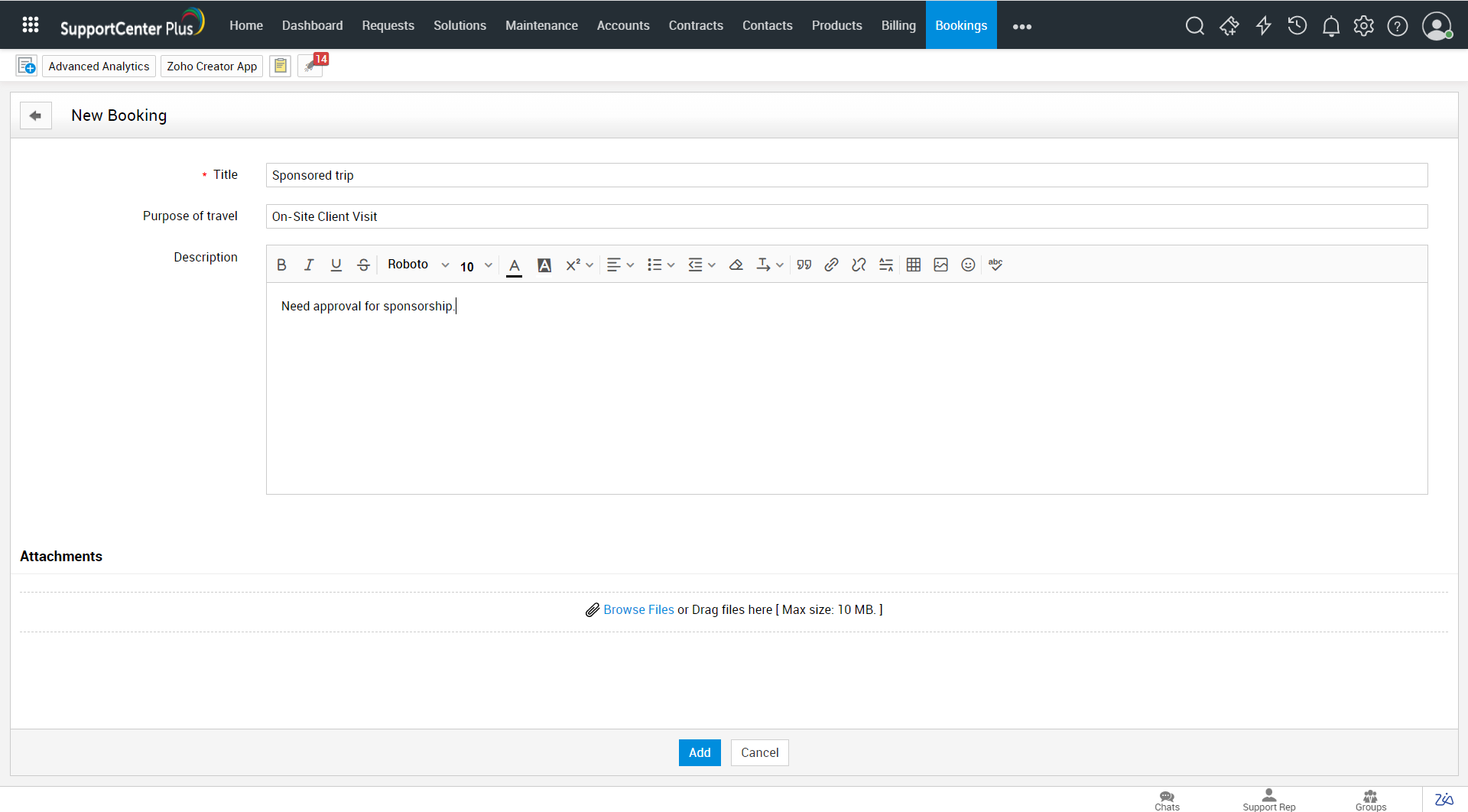1468x812 pixels.
Task: Click the insert image icon
Action: [940, 265]
